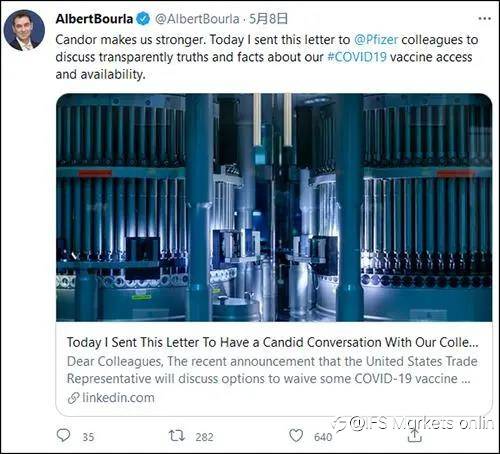Follow the @Pfizer mention link
Screen dimensions: 500x454
point(376,40)
